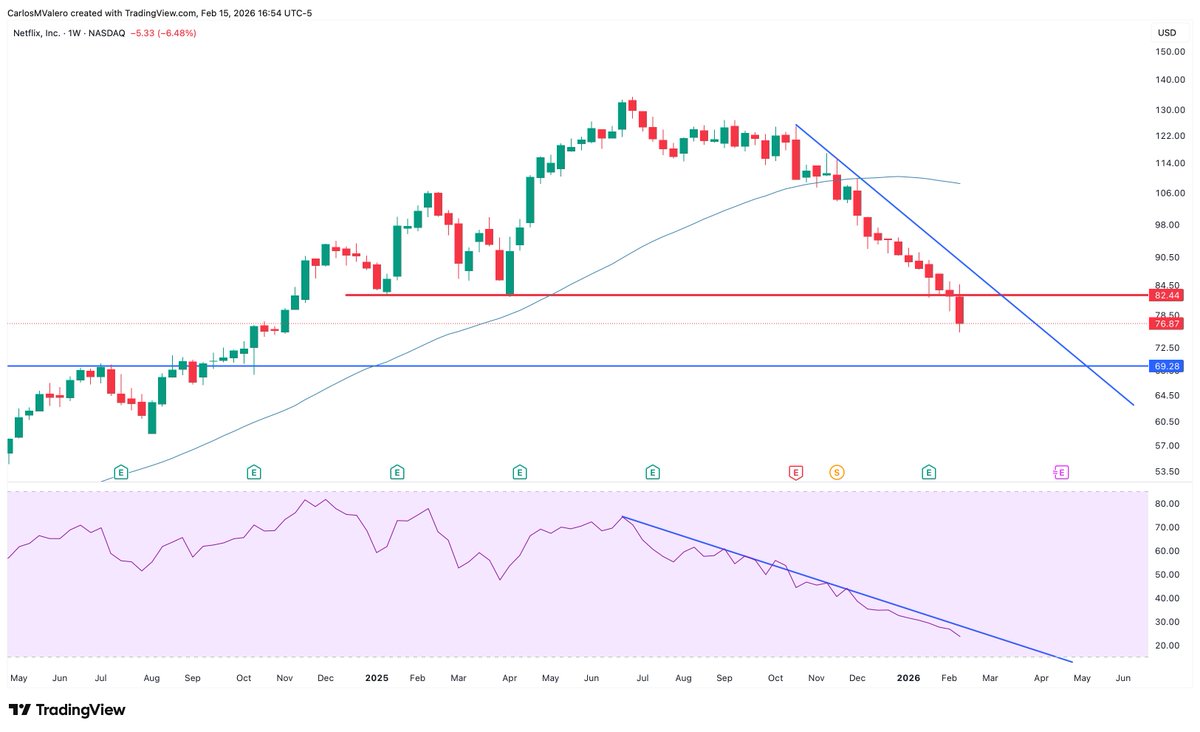1200x732 pixels.
Task: Open the dashed pink upcoming earnings marker
Action: (x=1061, y=471)
